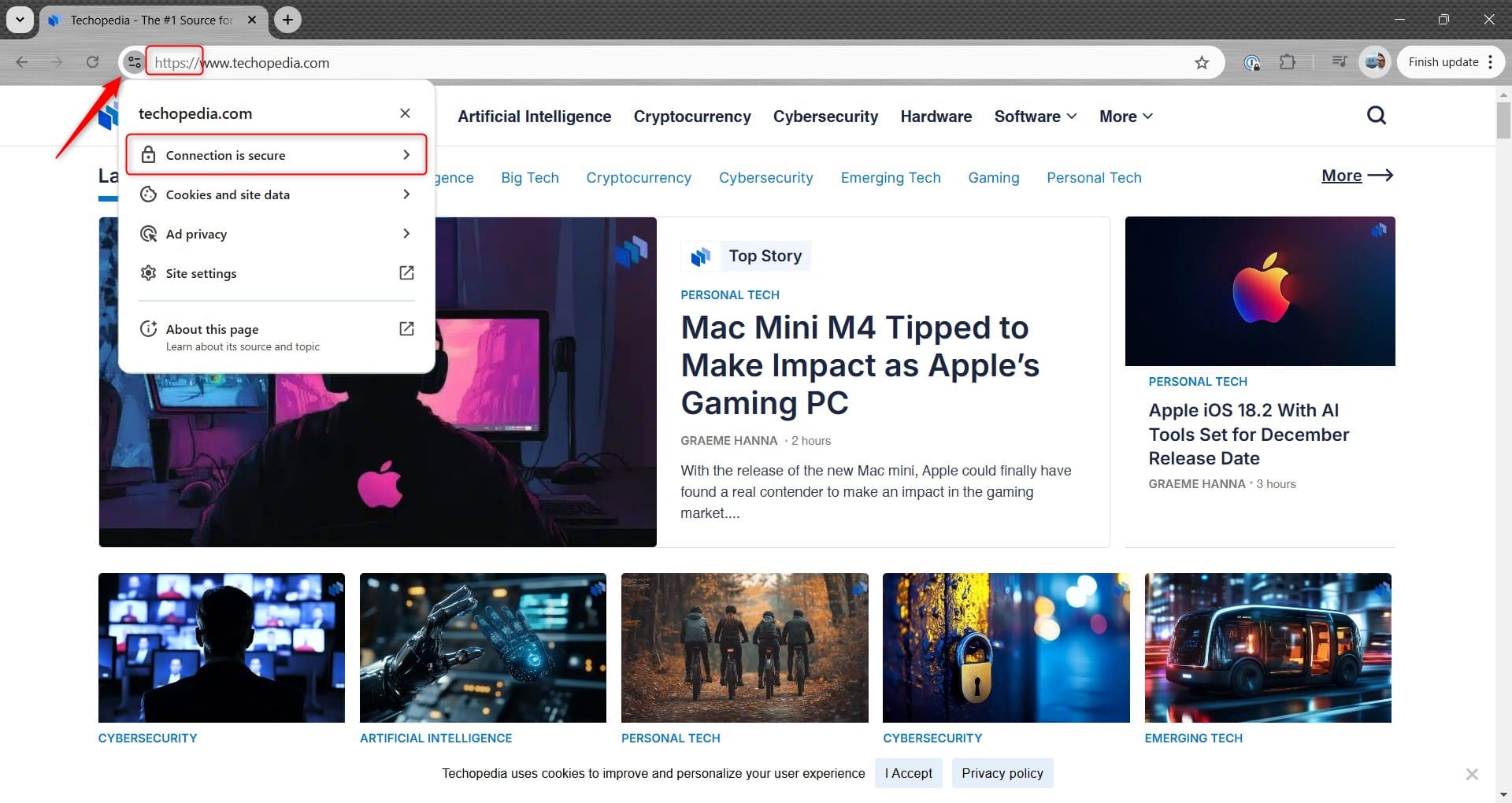The height and width of the screenshot is (803, 1512).
Task: Click the Top Story badge
Action: 745,256
